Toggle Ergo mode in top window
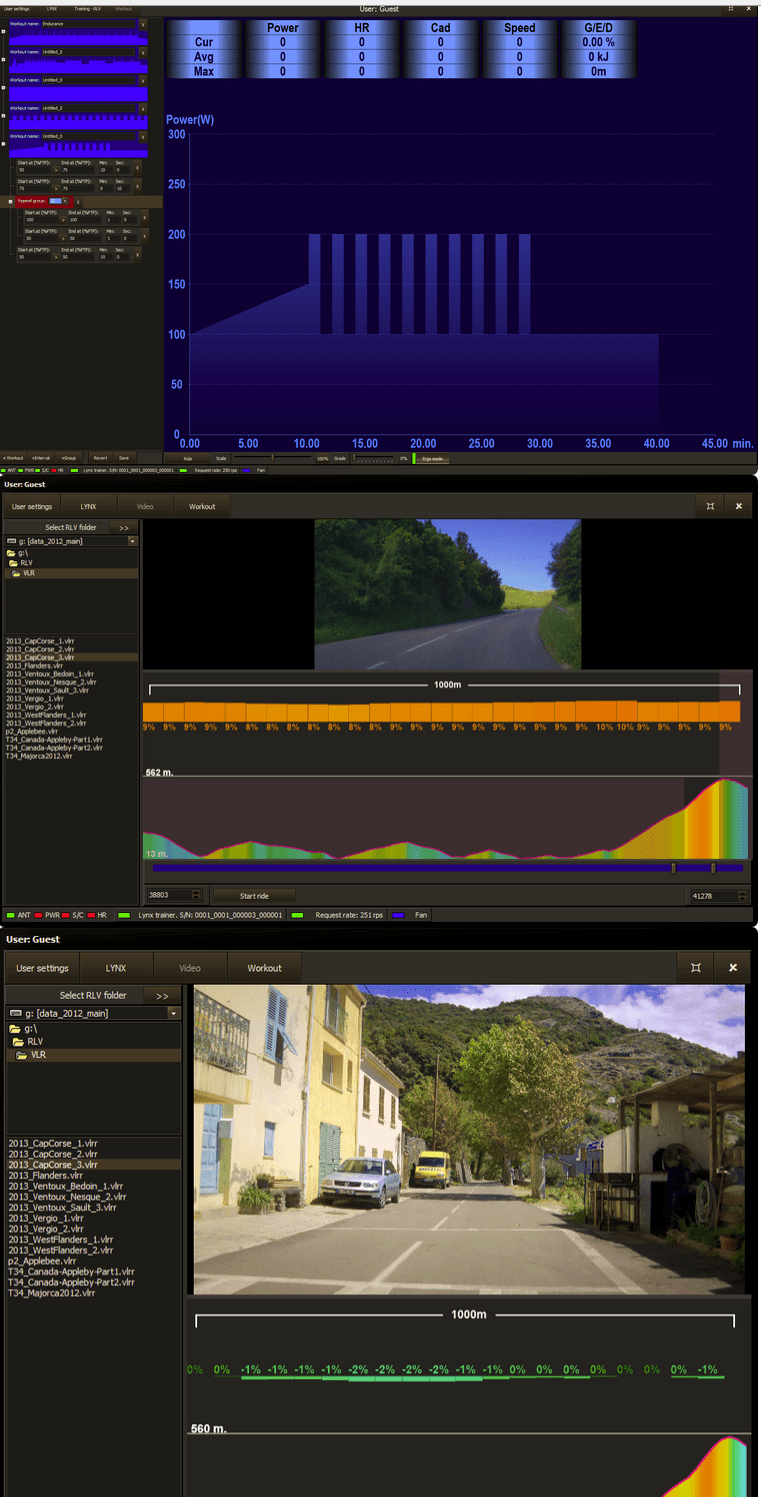This screenshot has height=1497, width=761. [433, 457]
